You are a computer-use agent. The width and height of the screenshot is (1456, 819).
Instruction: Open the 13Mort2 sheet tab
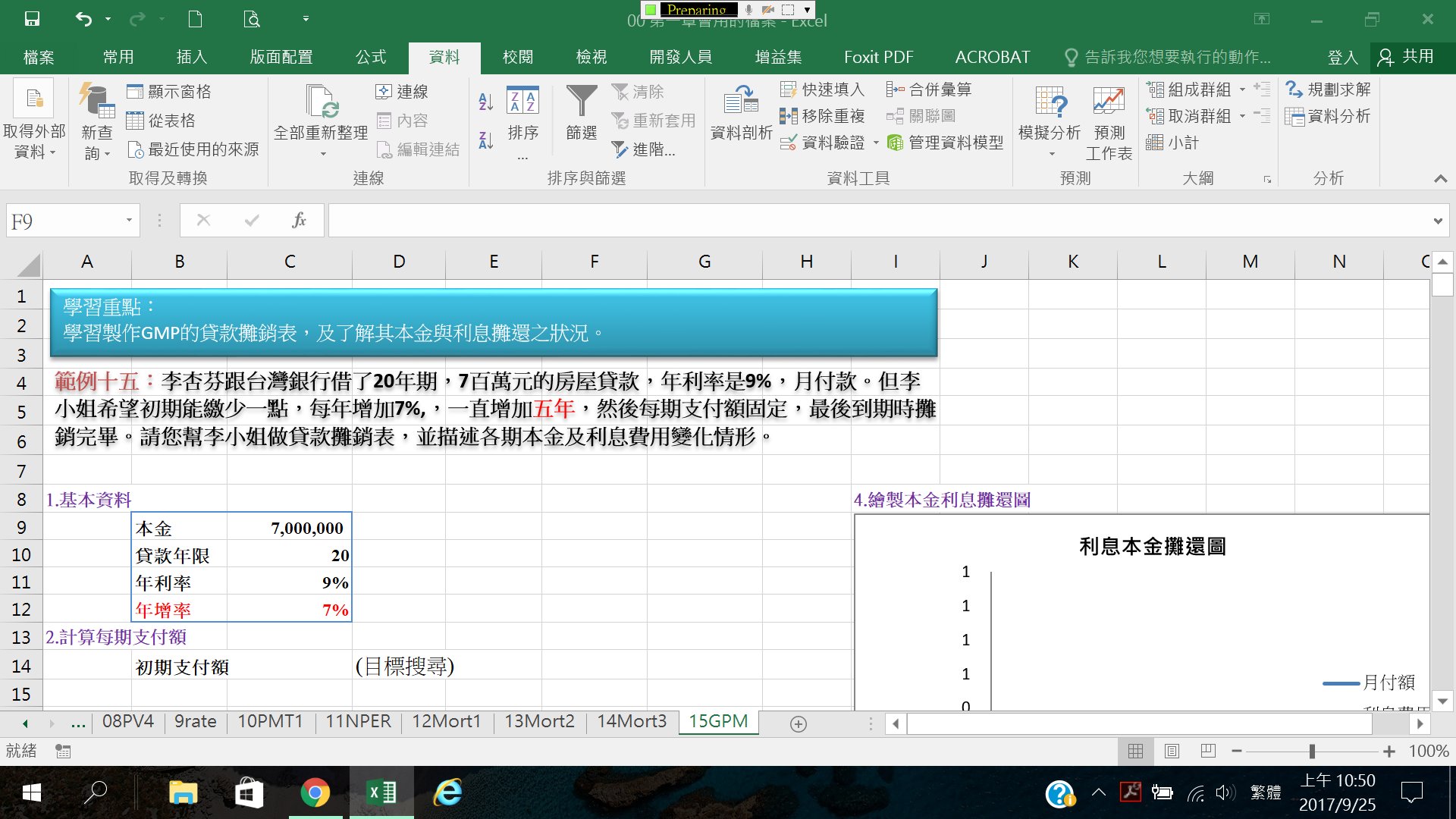(539, 721)
